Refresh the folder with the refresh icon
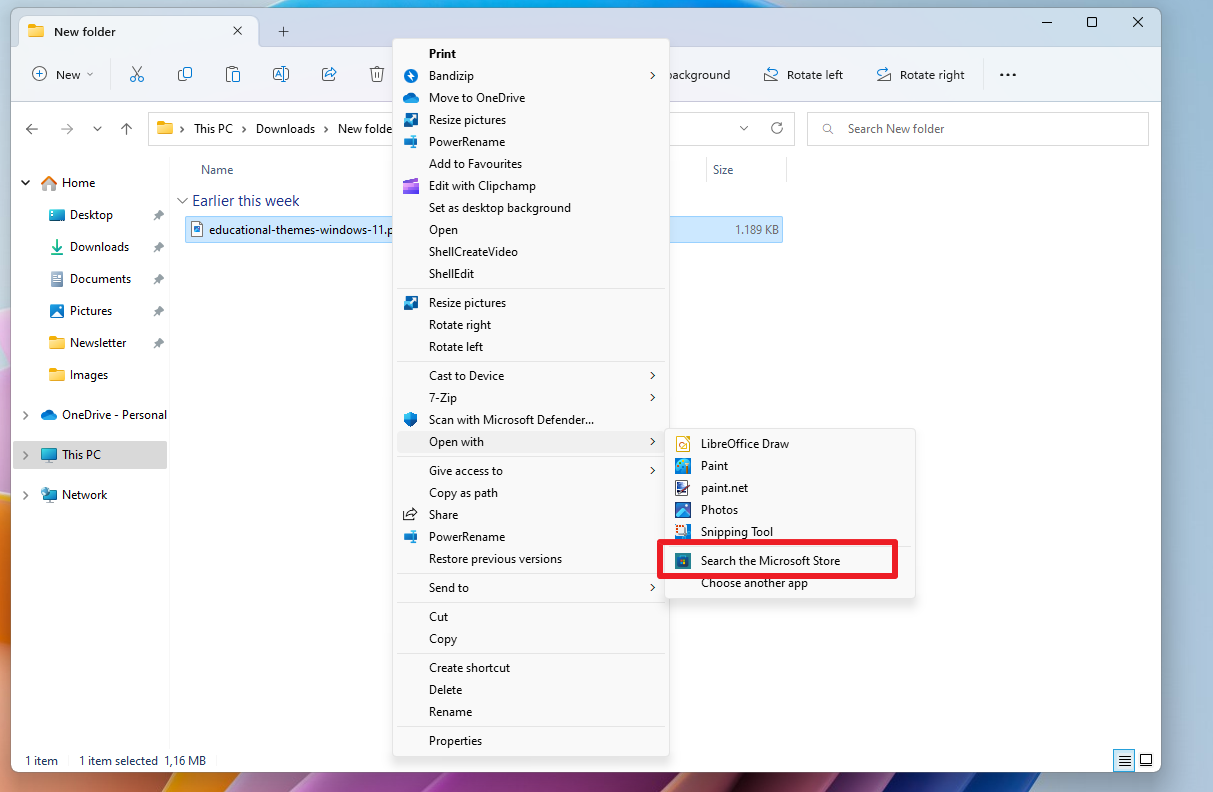The image size is (1213, 792). [x=777, y=128]
